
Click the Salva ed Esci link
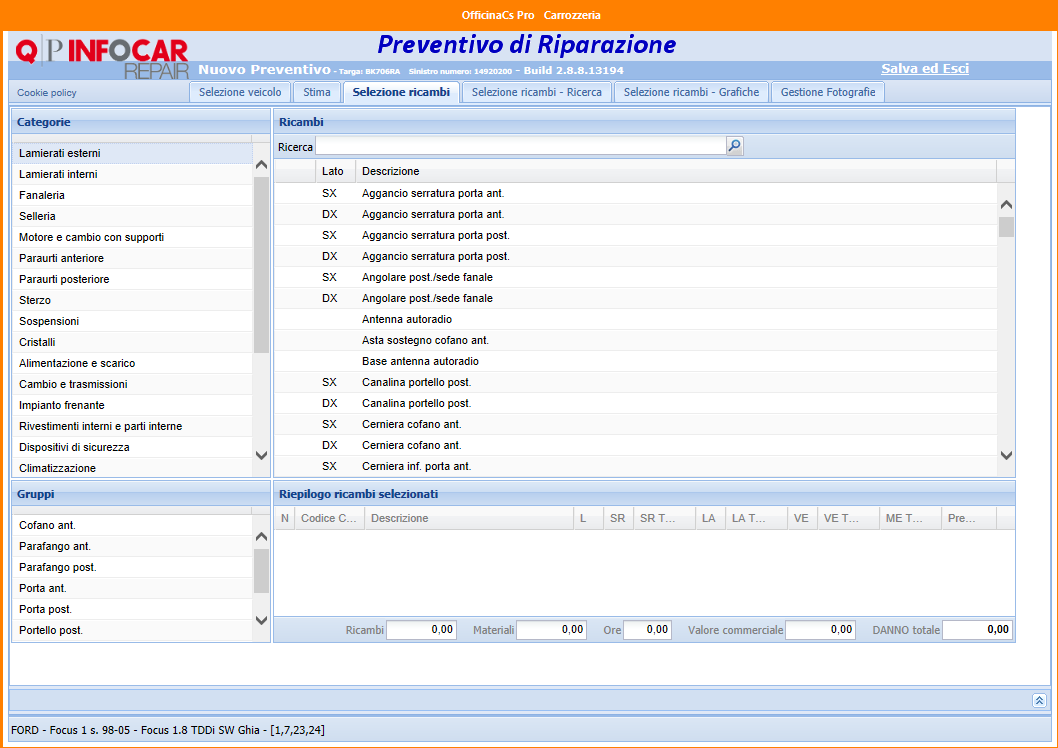pyautogui.click(x=925, y=69)
